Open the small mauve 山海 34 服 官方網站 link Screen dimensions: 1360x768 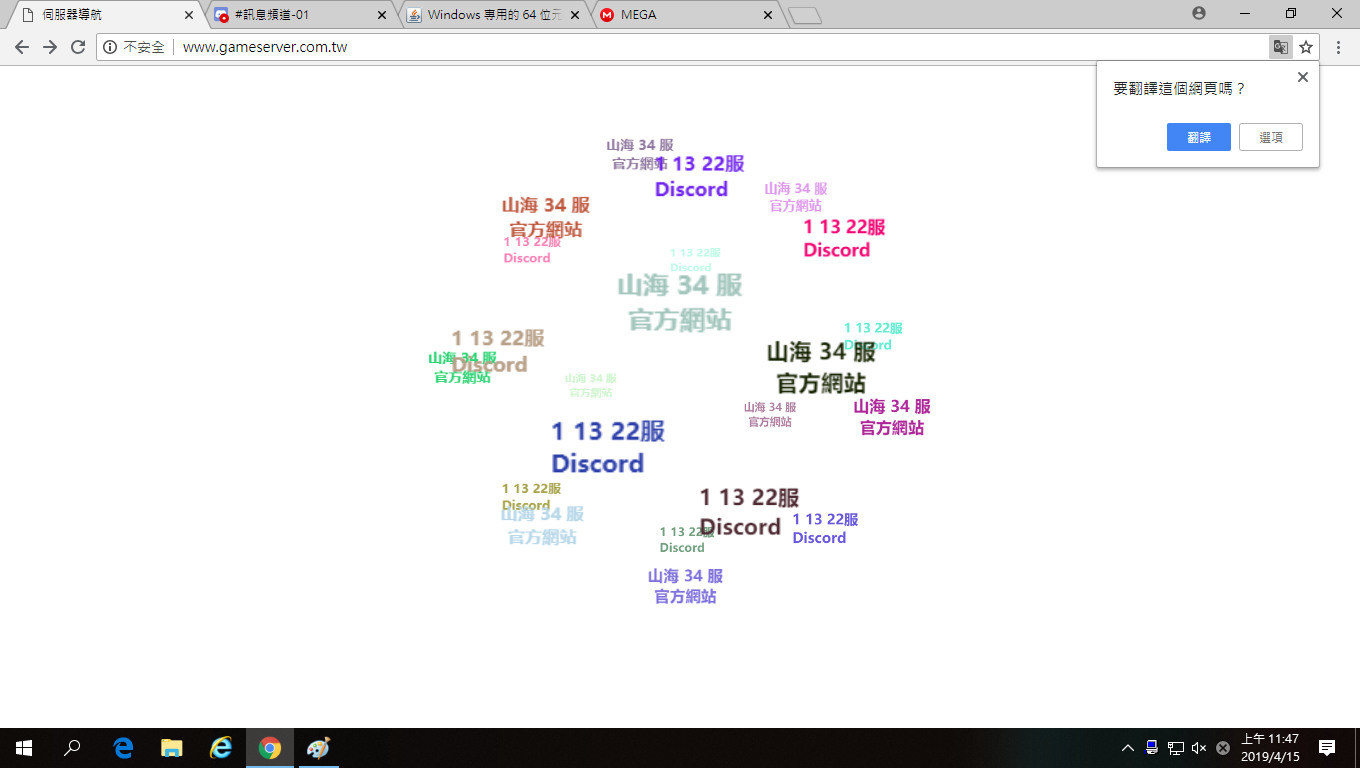(x=770, y=414)
